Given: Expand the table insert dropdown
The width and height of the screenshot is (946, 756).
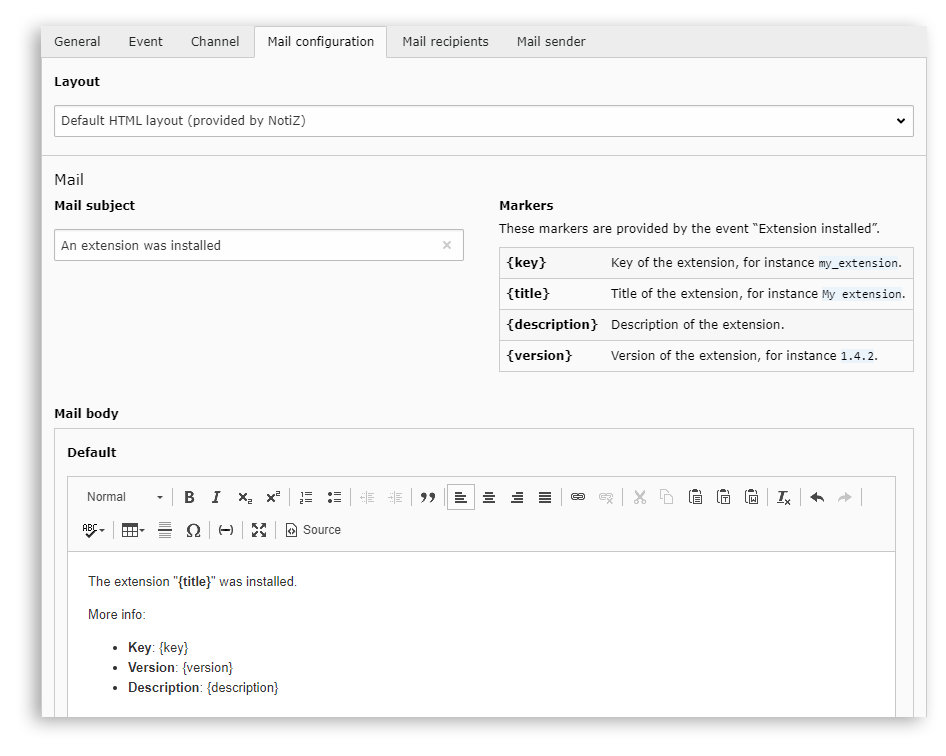Looking at the screenshot, I should pyautogui.click(x=133, y=530).
